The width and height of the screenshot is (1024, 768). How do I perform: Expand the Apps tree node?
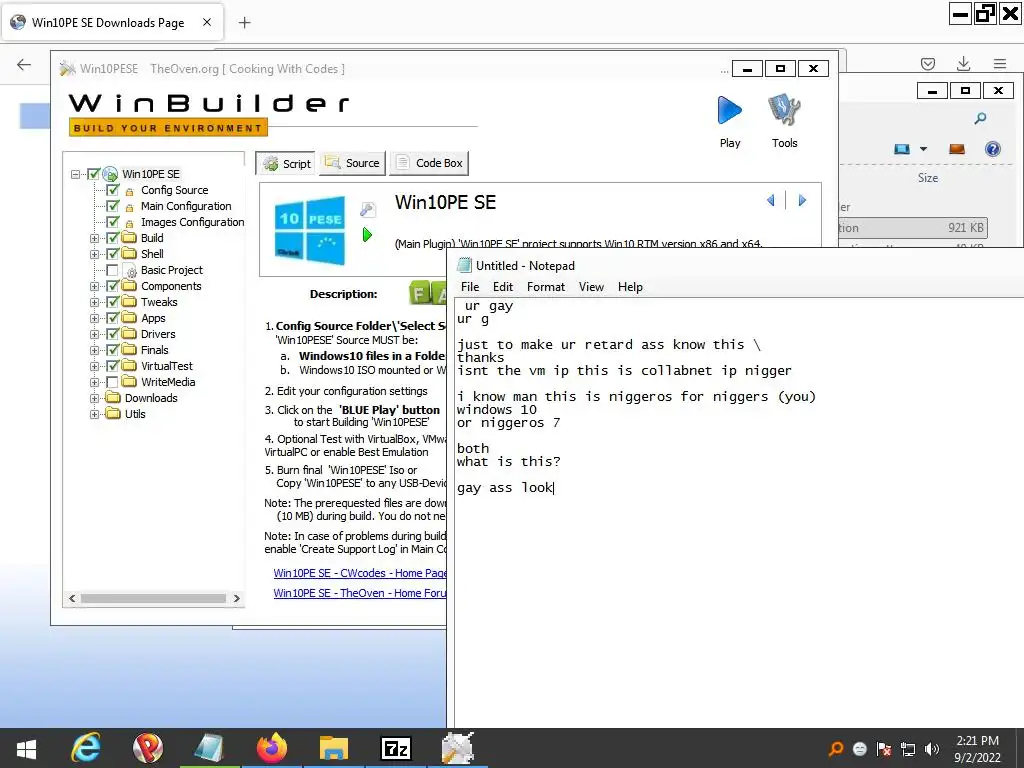pos(94,319)
